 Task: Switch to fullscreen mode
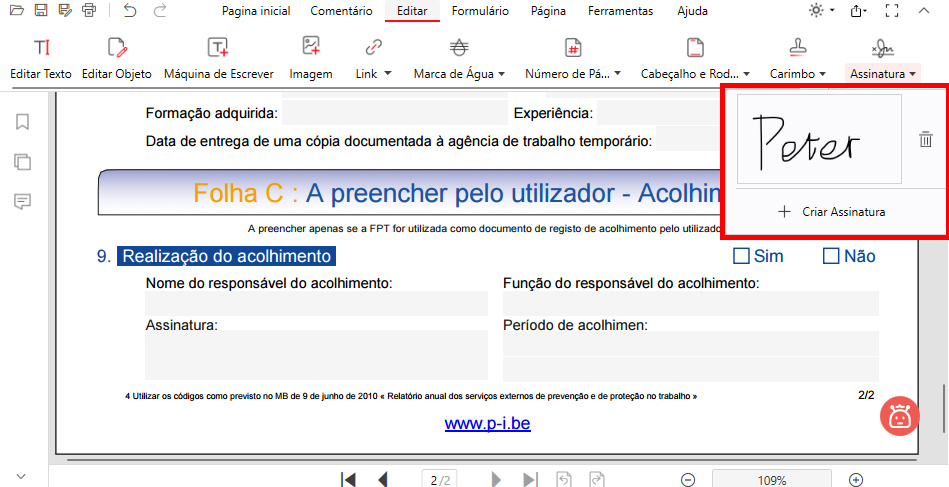pyautogui.click(x=892, y=10)
